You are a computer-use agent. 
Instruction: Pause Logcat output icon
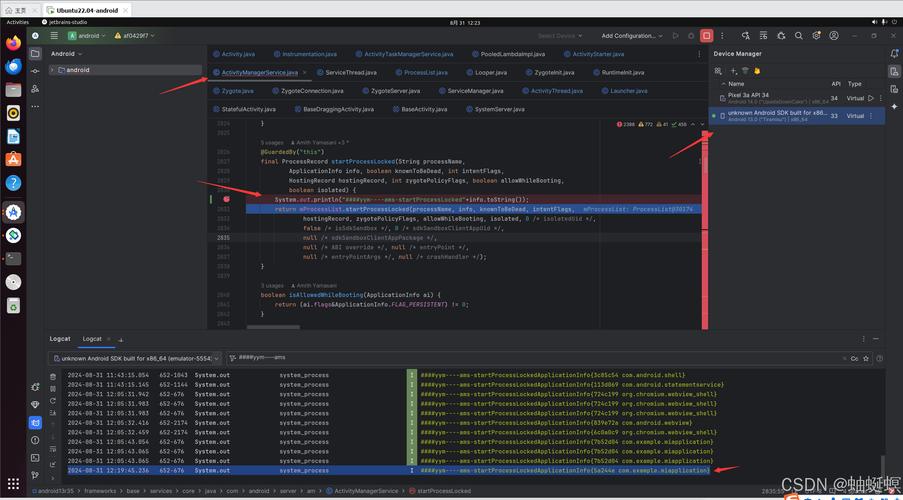coord(53,389)
